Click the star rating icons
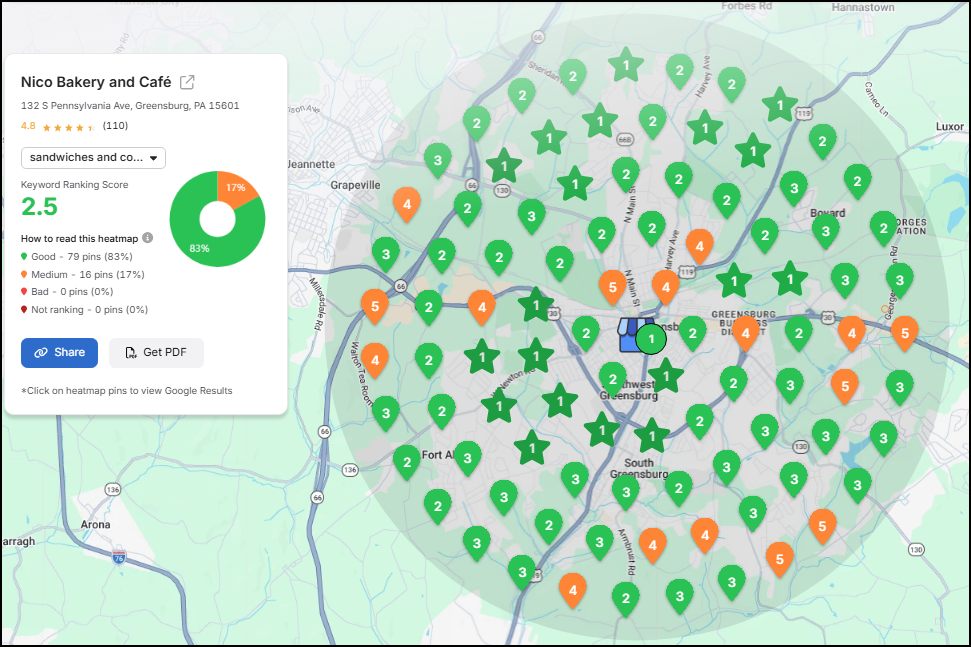971x647 pixels. [68, 127]
